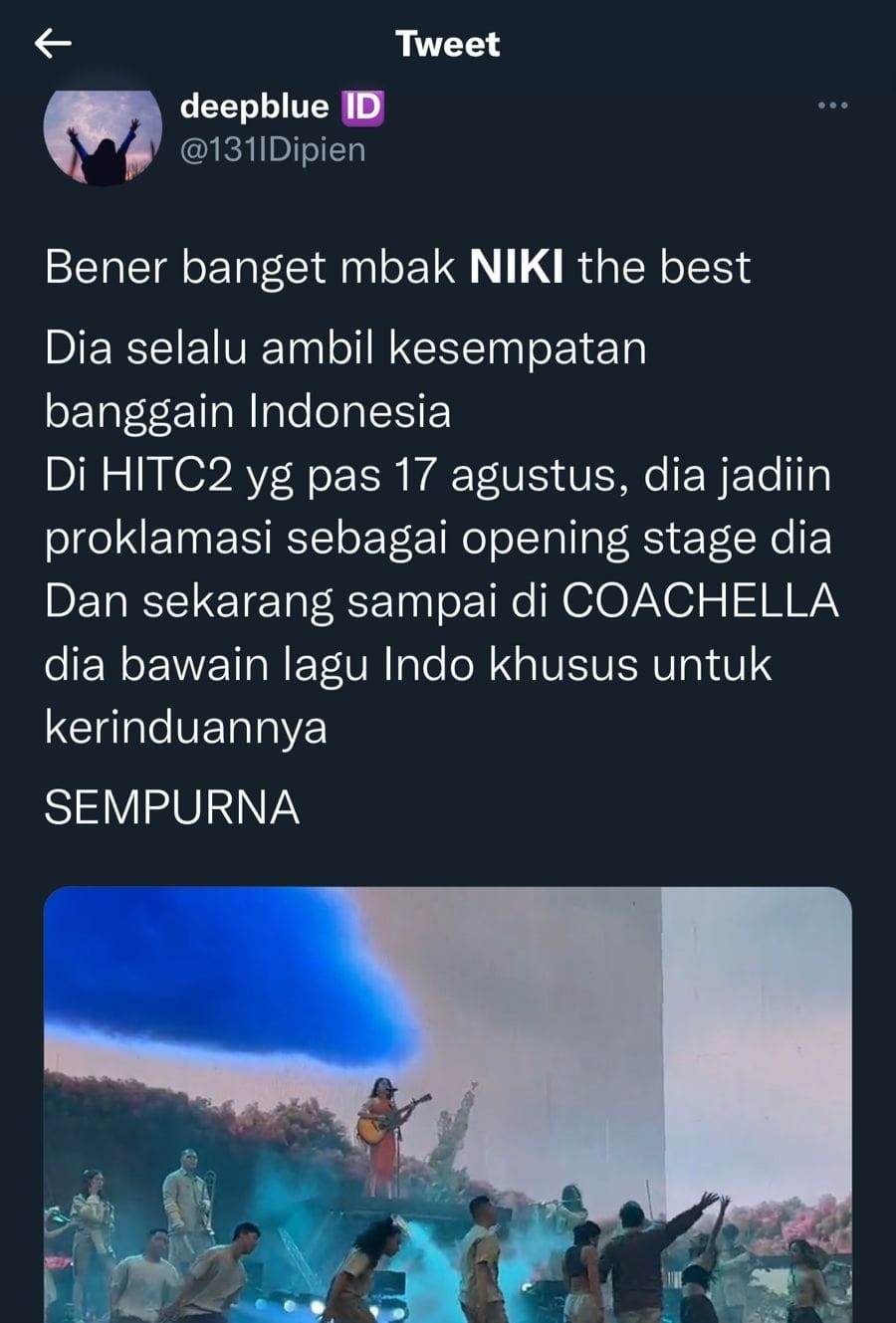
Task: Tap the '17 agustus' text
Action: click(x=511, y=476)
